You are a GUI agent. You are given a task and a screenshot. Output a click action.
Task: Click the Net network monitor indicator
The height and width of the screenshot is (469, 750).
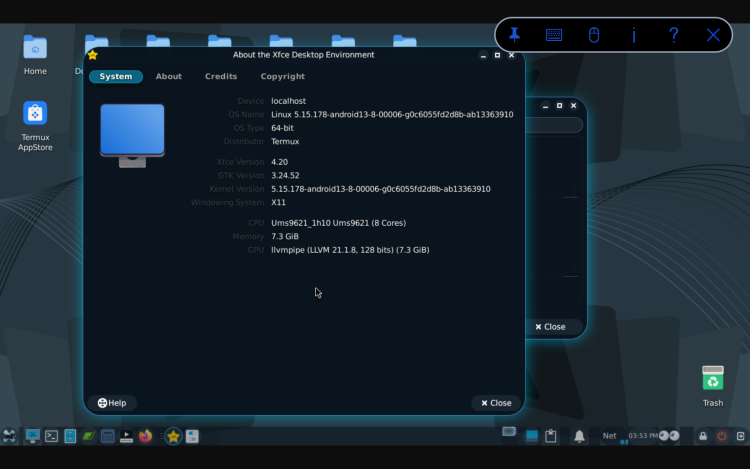pos(609,436)
